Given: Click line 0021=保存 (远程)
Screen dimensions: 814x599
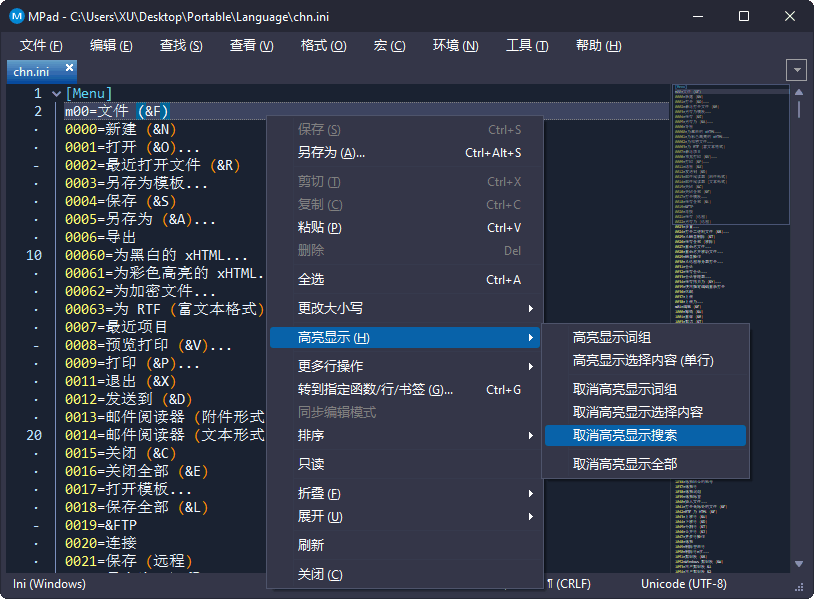Looking at the screenshot, I should pyautogui.click(x=129, y=561).
